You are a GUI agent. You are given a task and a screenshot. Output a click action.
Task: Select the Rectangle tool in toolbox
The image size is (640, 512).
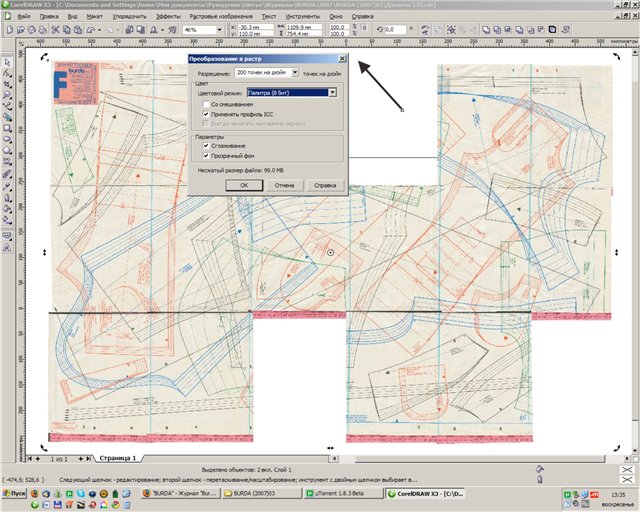(7, 128)
